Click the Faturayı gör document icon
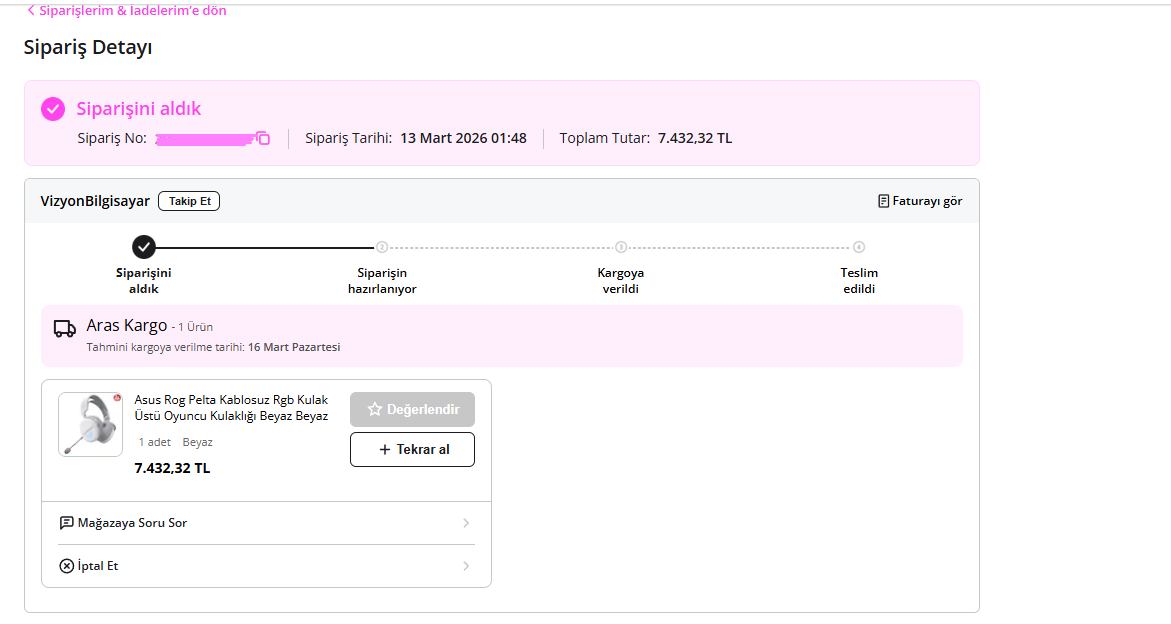 [883, 201]
